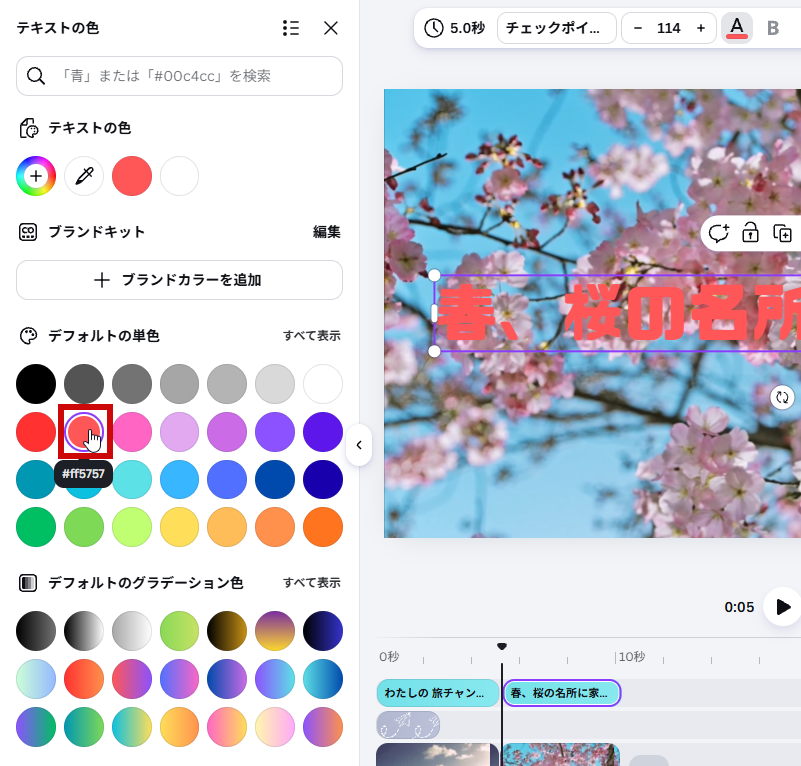The height and width of the screenshot is (766, 801).
Task: Select the paper airplane graphic clip
Action: (x=408, y=725)
